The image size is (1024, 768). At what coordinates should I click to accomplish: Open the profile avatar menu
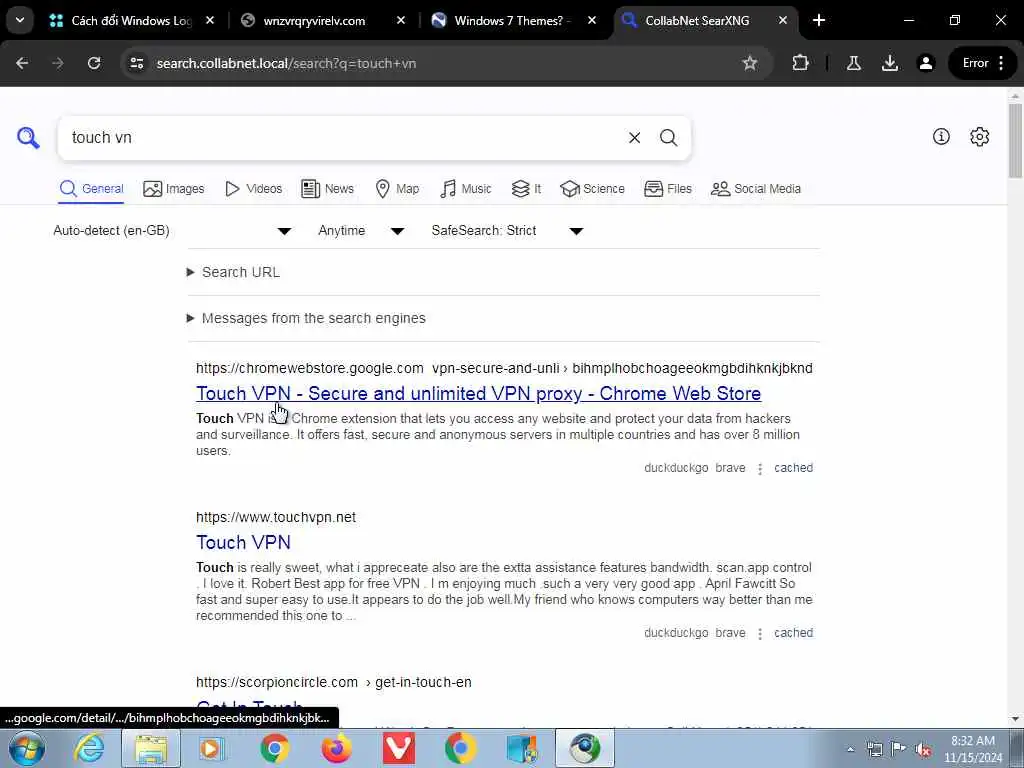(925, 63)
